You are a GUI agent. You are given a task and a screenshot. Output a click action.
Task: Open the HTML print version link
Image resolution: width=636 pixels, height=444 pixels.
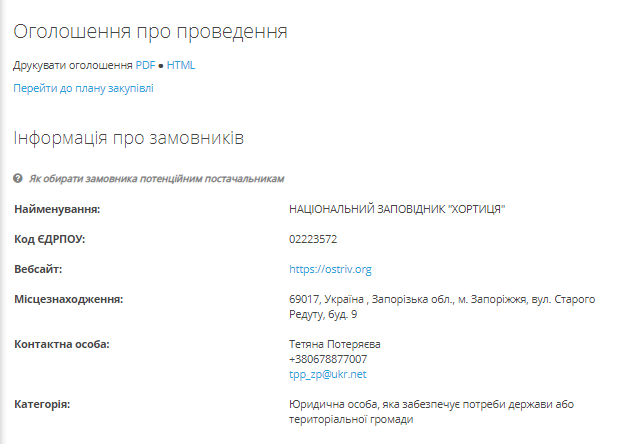[181, 65]
